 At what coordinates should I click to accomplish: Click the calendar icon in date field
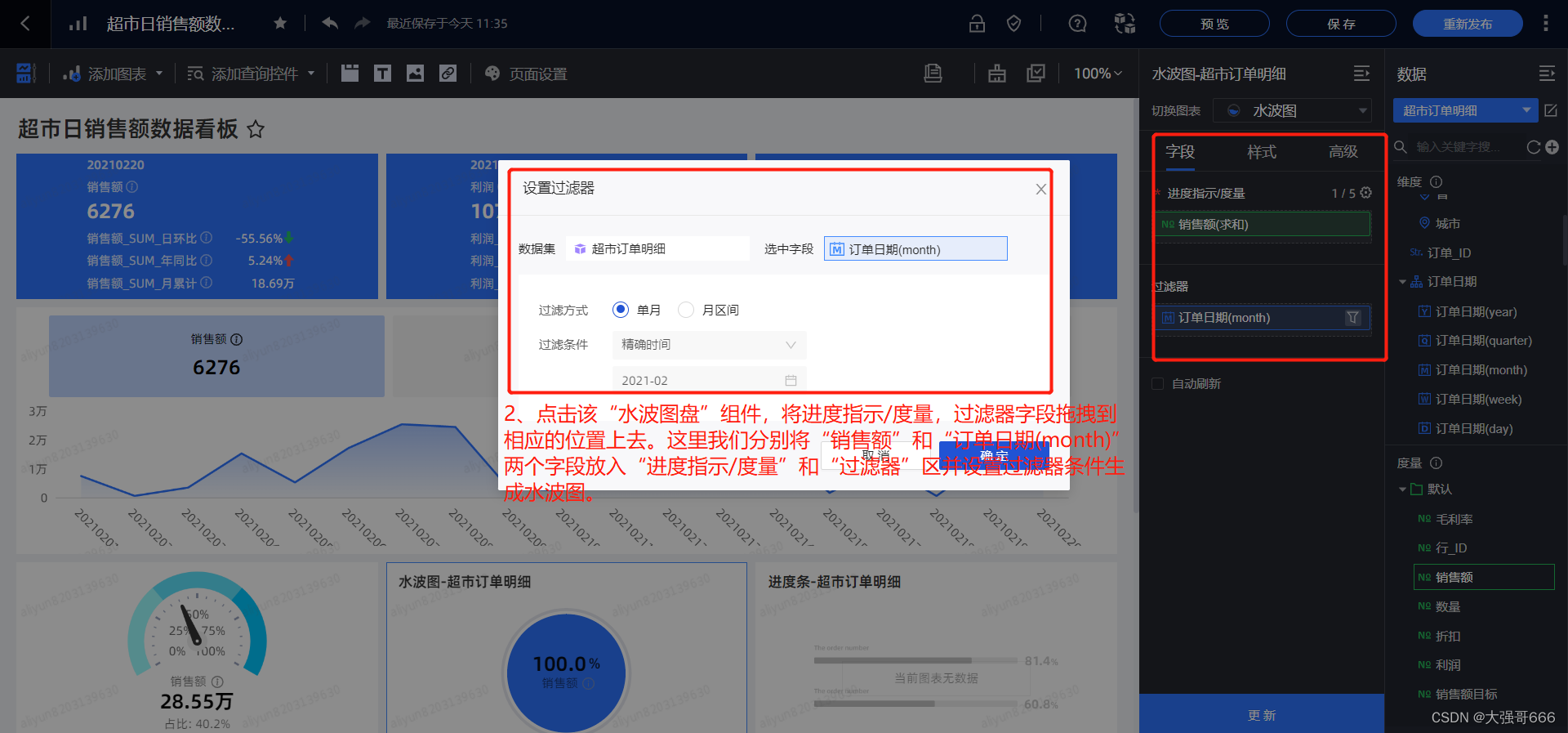point(791,380)
